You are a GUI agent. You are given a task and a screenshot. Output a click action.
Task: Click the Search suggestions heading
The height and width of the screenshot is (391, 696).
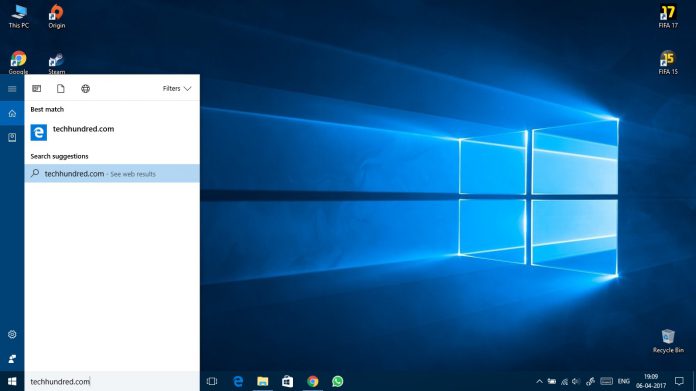(x=59, y=156)
